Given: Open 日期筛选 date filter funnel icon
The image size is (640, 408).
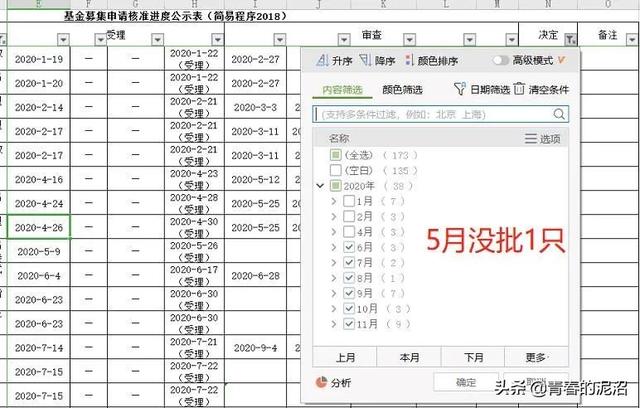Looking at the screenshot, I should (460, 90).
